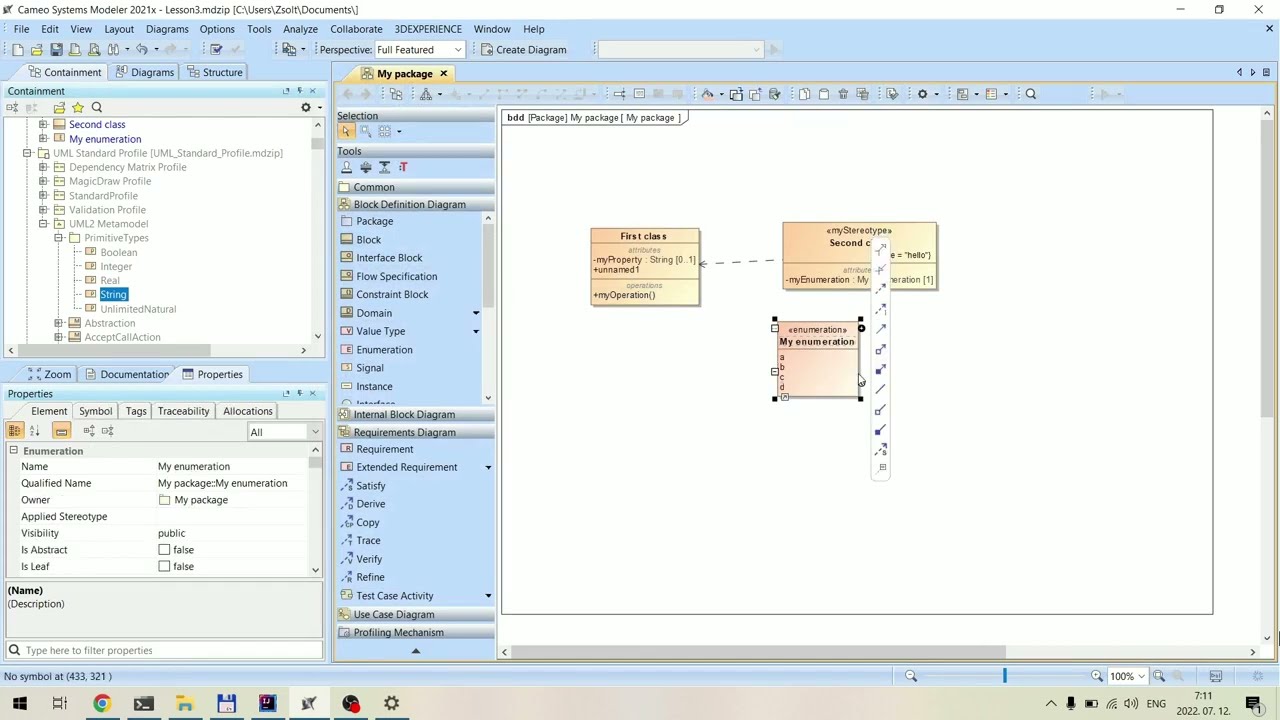Select the Constraint Block palette tool

[392, 294]
